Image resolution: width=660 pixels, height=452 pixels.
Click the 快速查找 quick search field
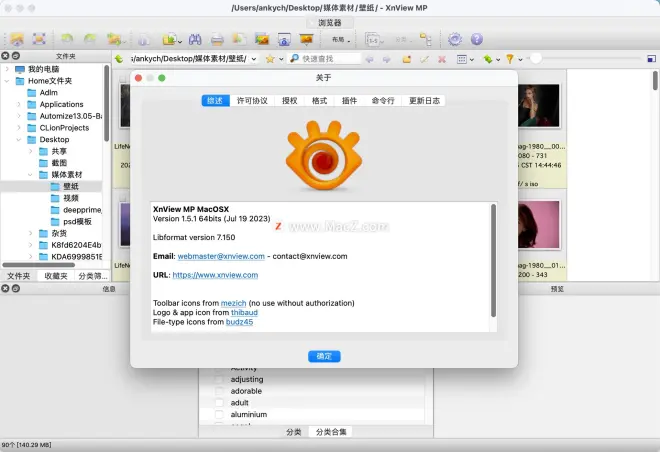[325, 59]
